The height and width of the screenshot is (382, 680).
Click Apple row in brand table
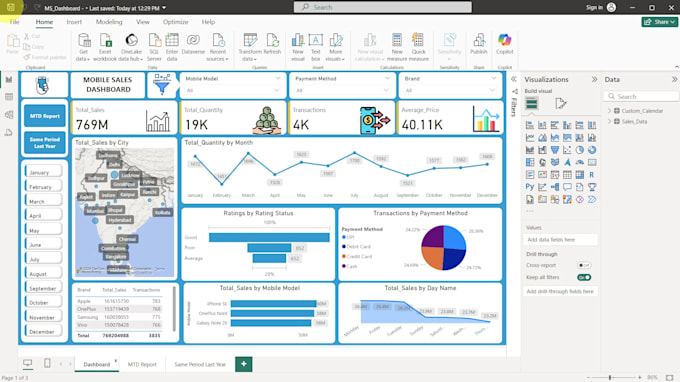(x=119, y=301)
